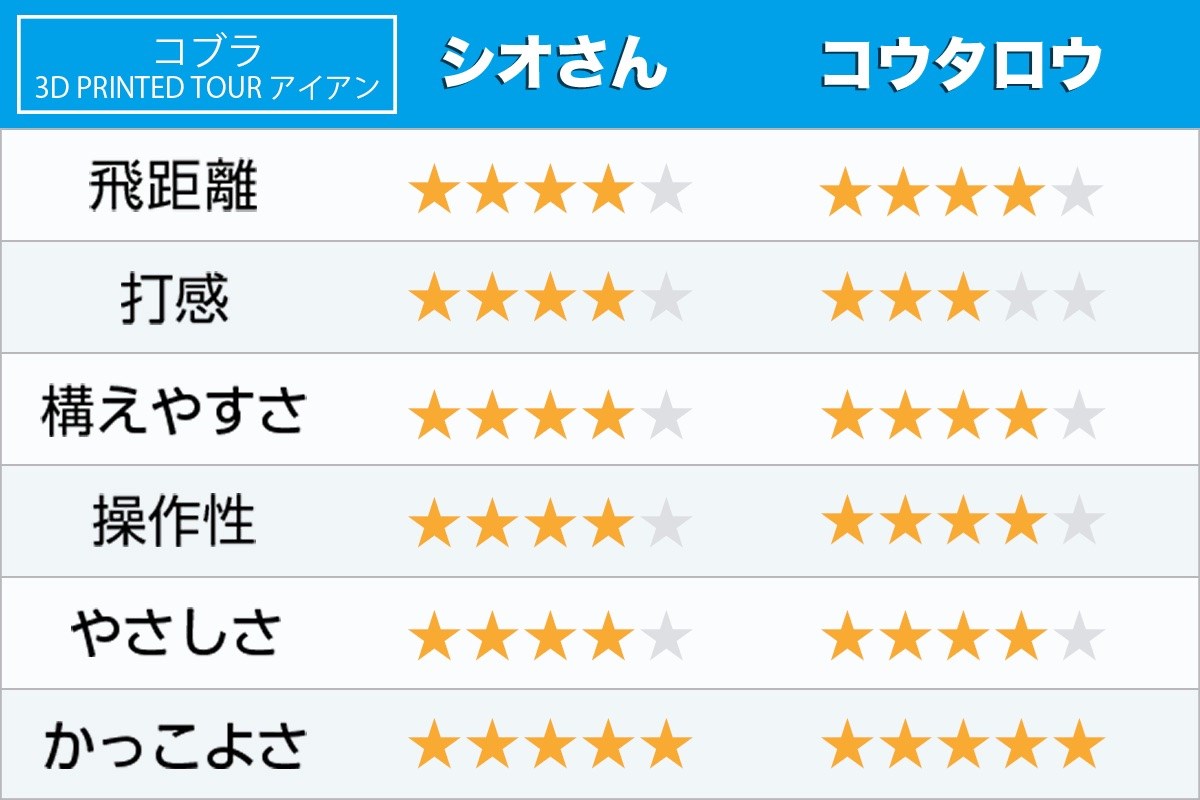
Task: Click the やさしさ row label
Action: coord(174,634)
